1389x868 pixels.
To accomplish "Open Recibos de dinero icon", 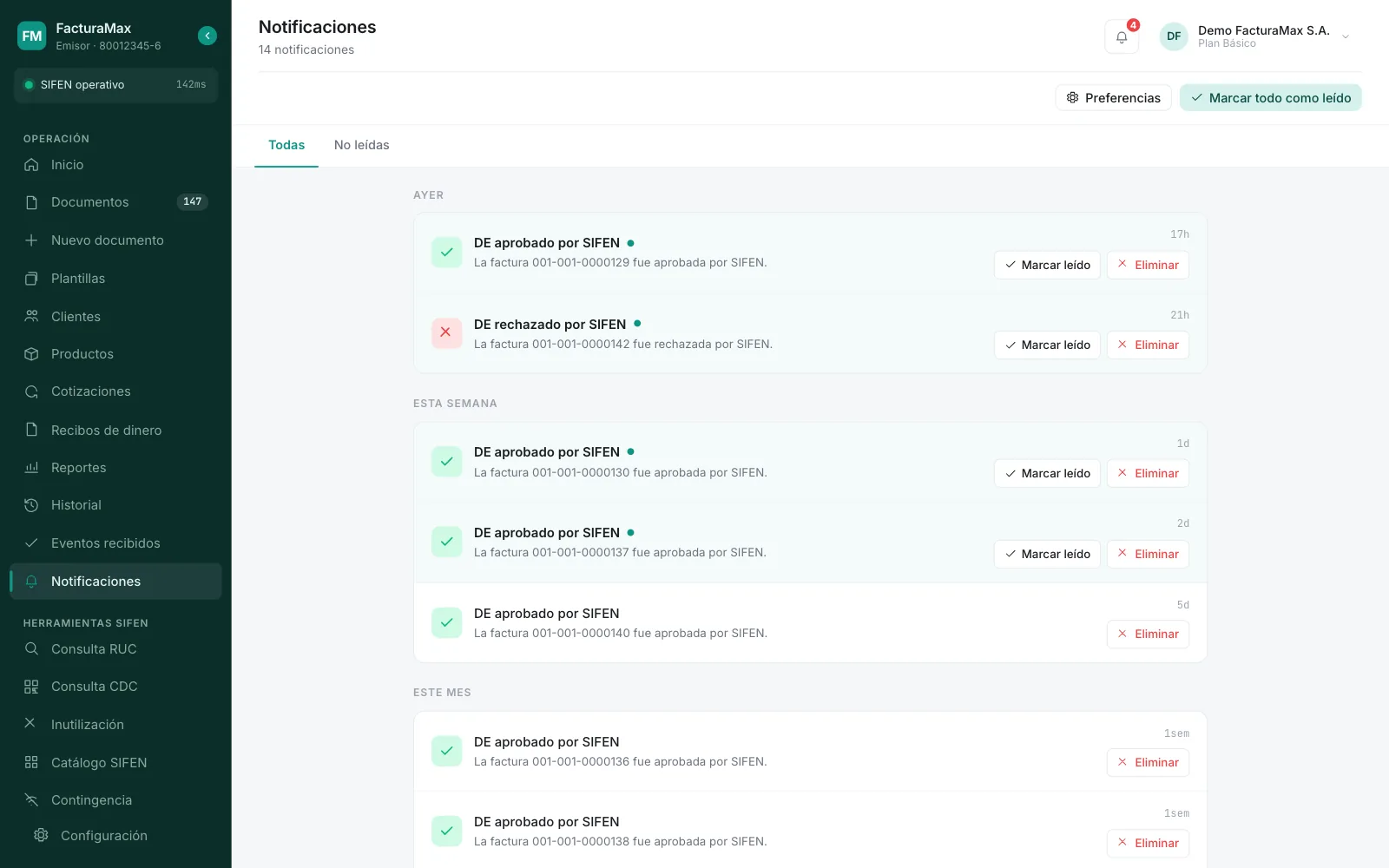I will coord(31,431).
